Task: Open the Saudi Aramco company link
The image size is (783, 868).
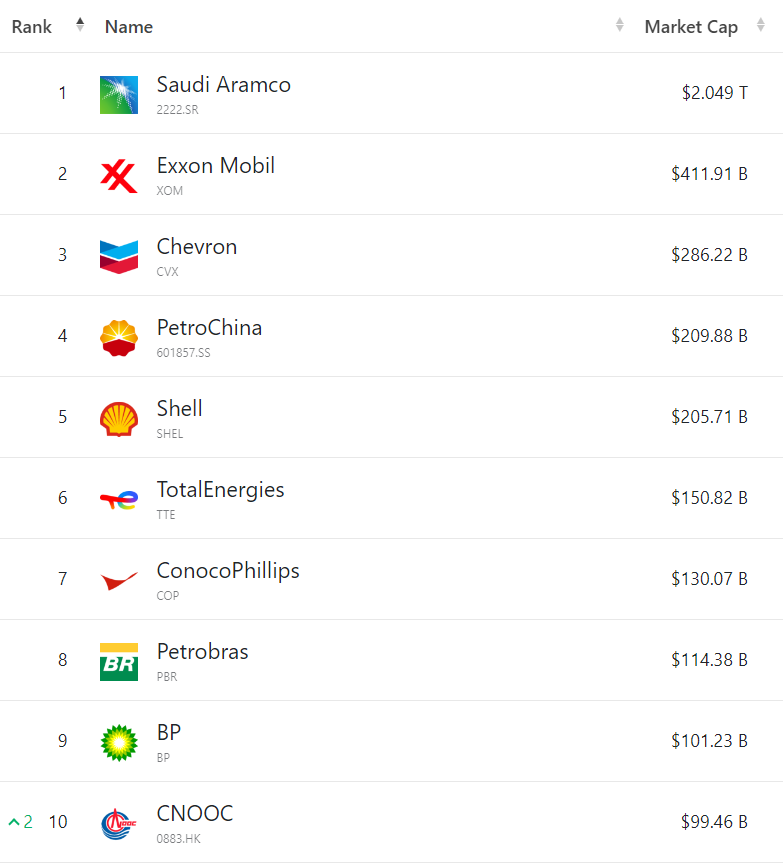Action: 223,84
